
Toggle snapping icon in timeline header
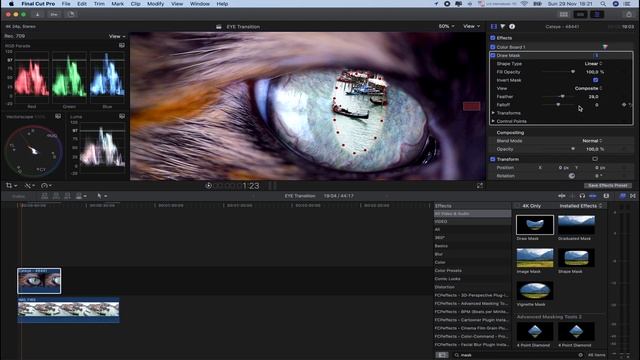coord(593,196)
